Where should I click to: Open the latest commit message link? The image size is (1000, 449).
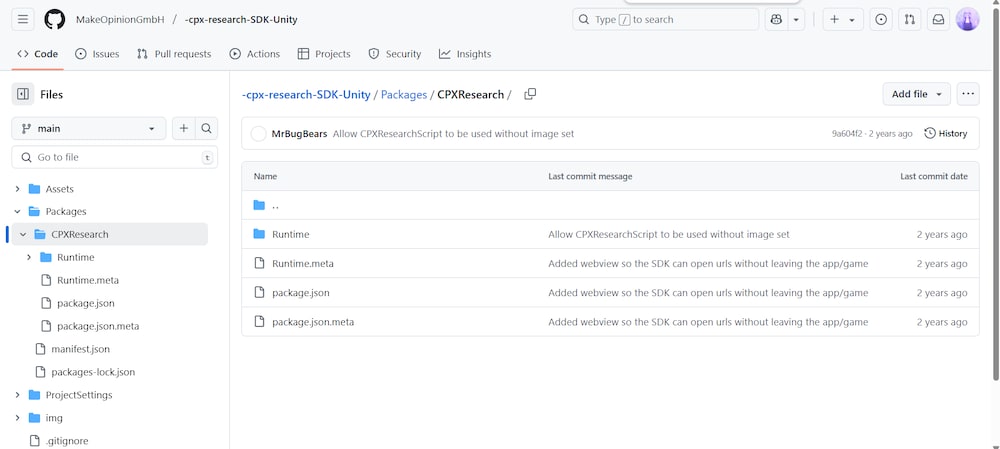point(453,134)
